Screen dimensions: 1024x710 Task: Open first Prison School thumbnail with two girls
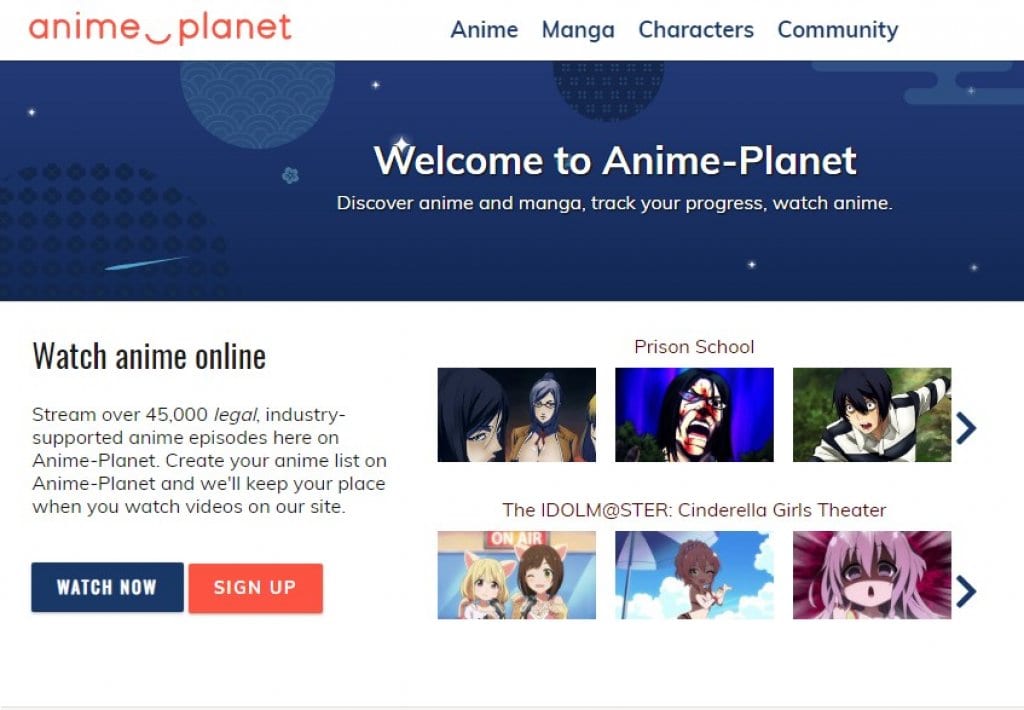click(517, 415)
